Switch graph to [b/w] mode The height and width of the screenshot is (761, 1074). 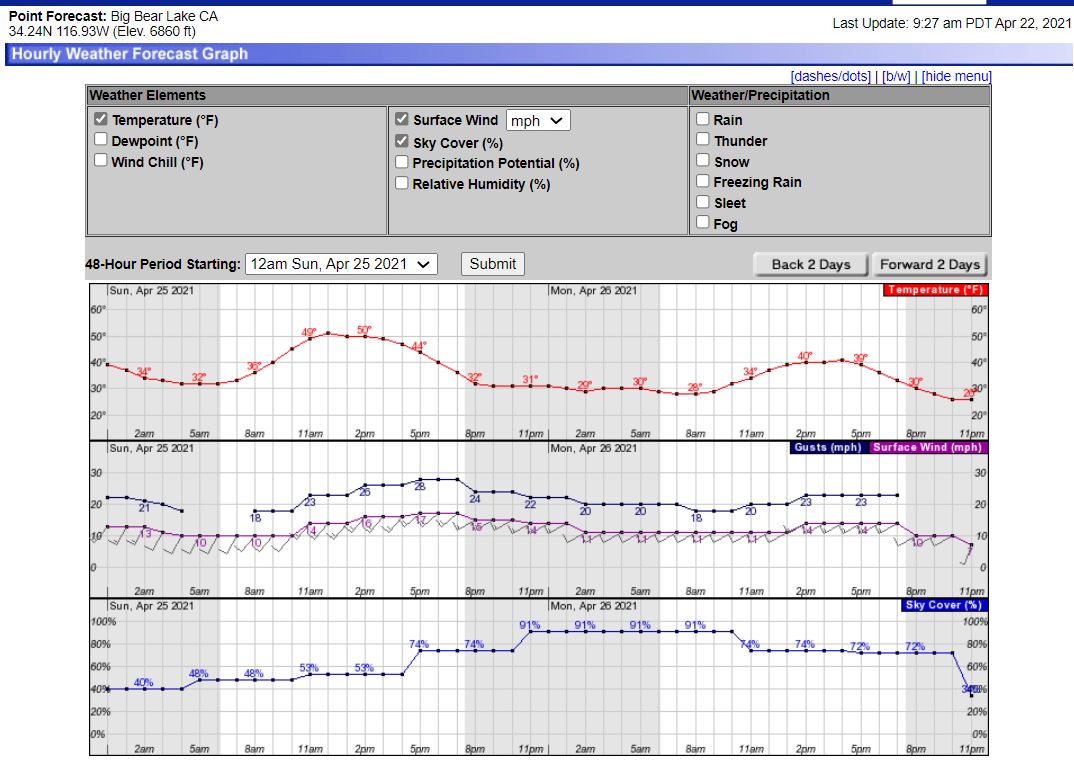click(896, 76)
